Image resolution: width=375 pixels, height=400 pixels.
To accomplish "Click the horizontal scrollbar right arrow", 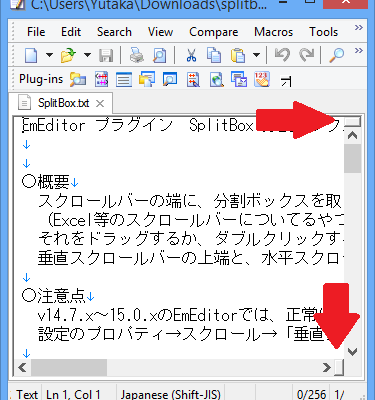I will point(327,368).
